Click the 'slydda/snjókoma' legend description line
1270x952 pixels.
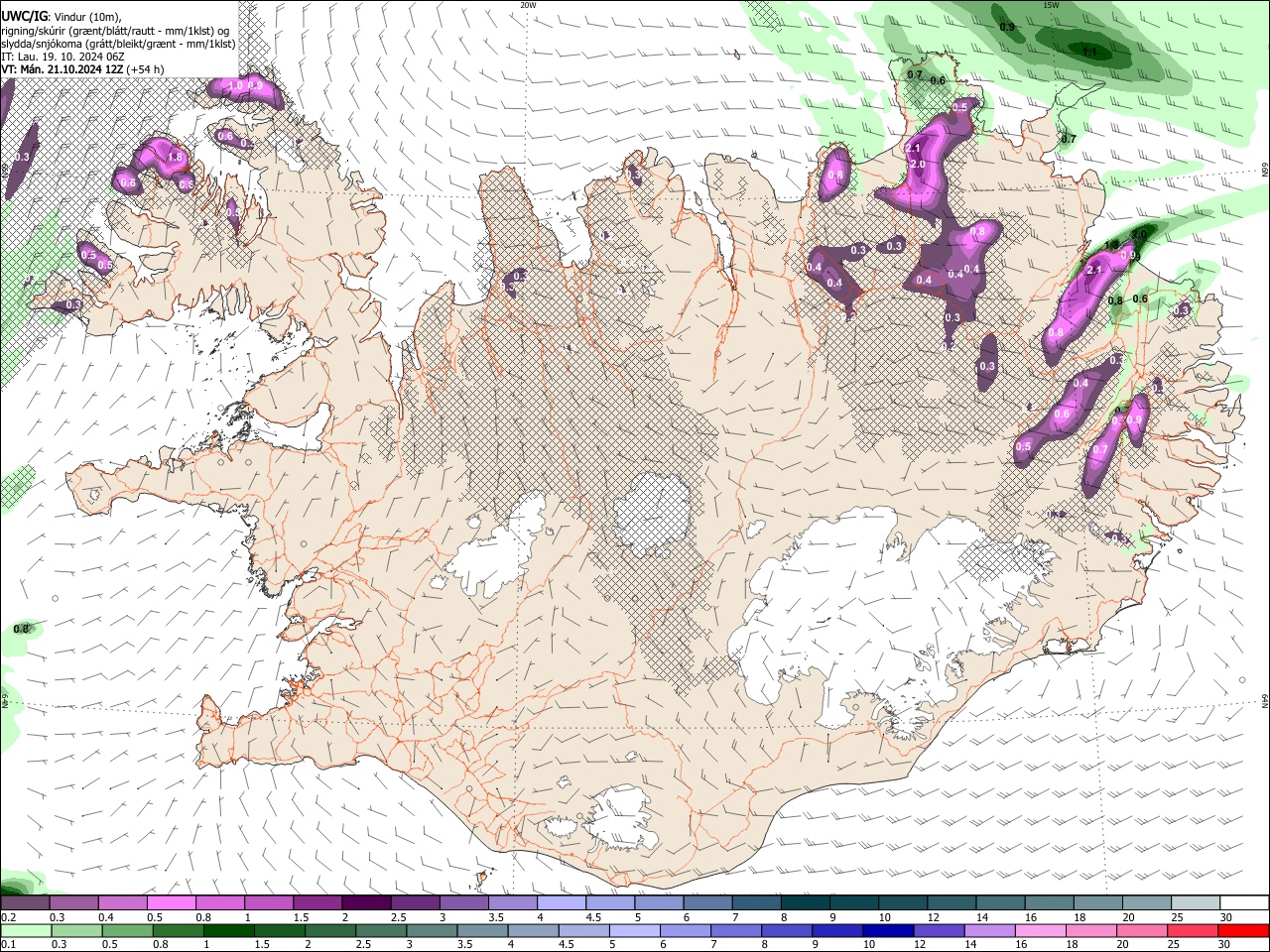(118, 44)
